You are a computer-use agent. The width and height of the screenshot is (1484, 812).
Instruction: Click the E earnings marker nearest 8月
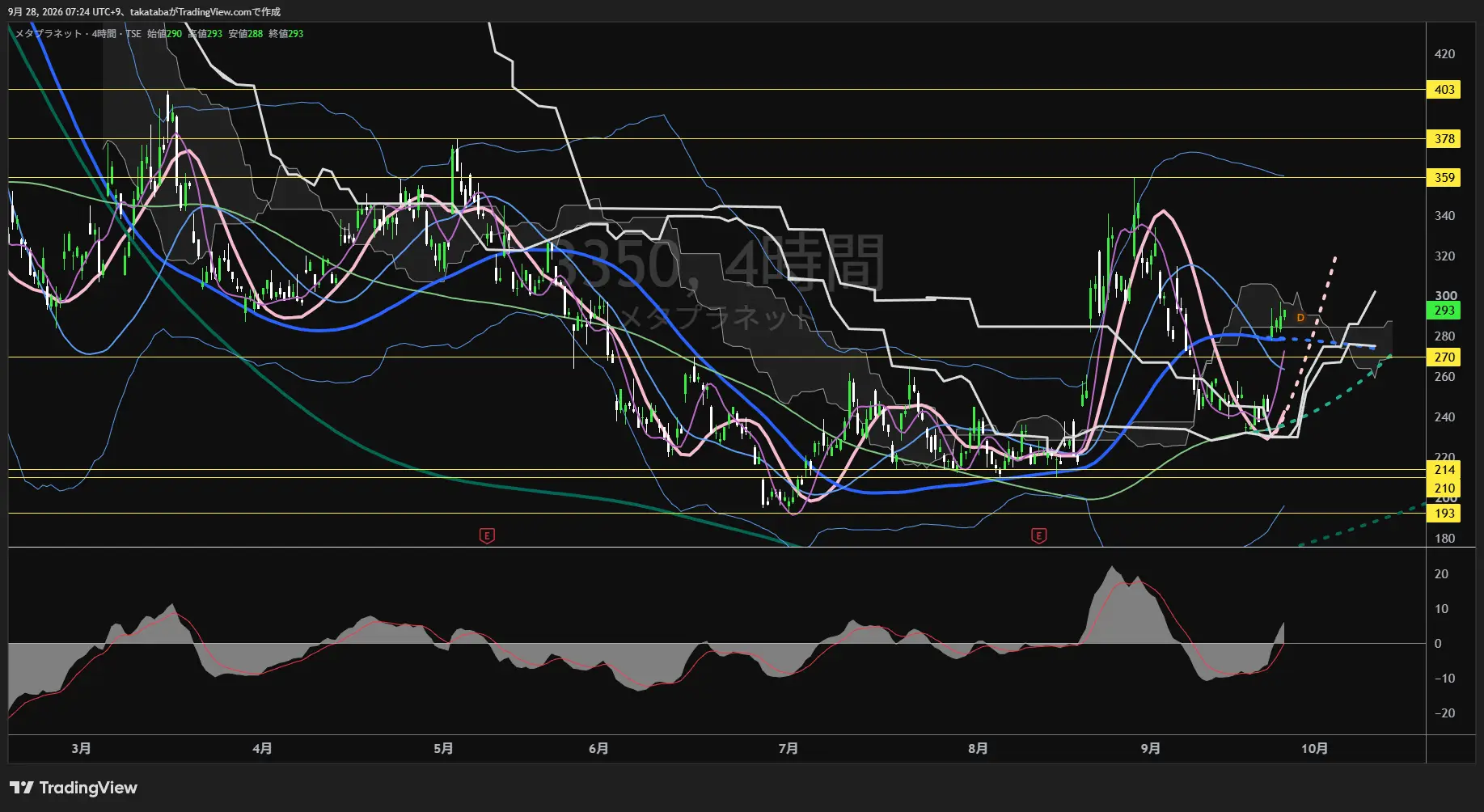coord(1039,535)
